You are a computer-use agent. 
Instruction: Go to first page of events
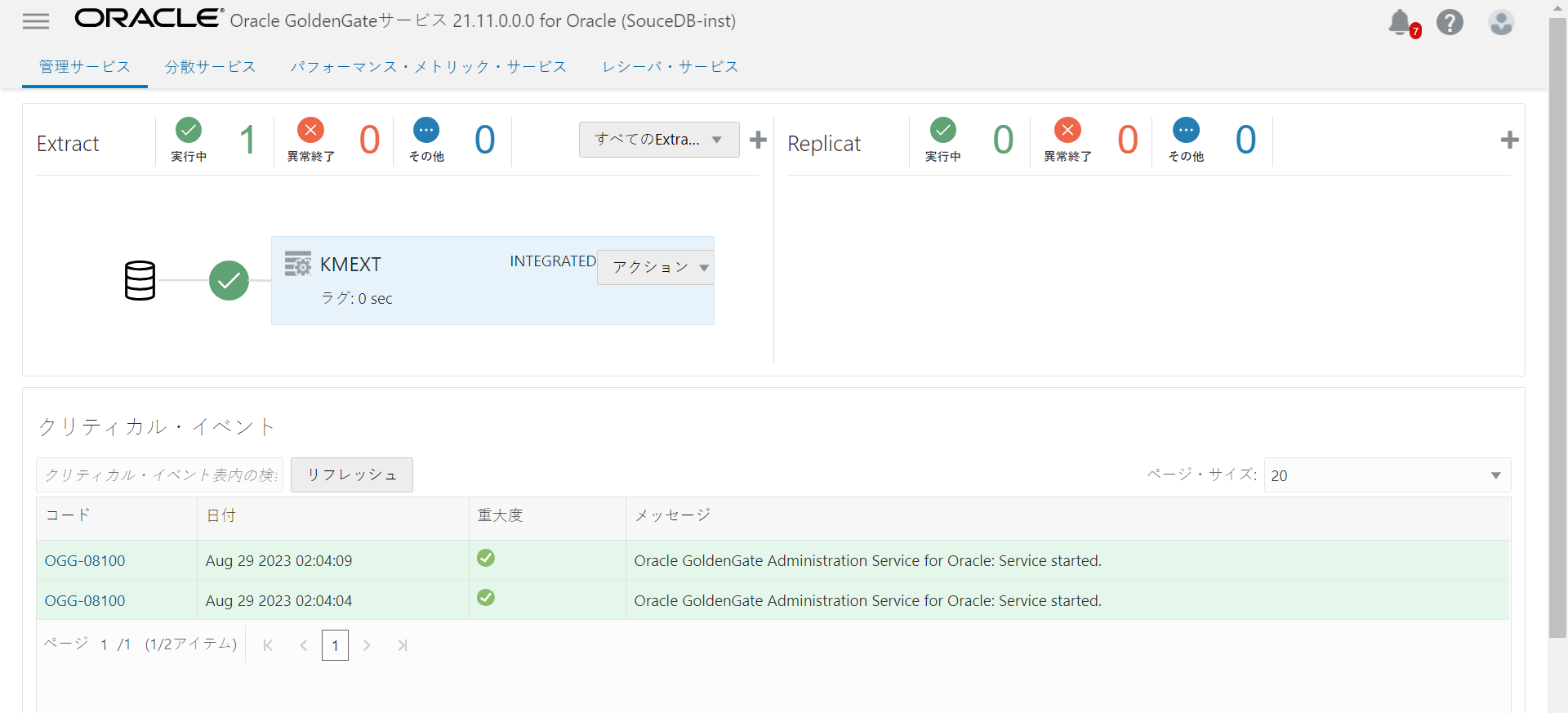coord(268,645)
